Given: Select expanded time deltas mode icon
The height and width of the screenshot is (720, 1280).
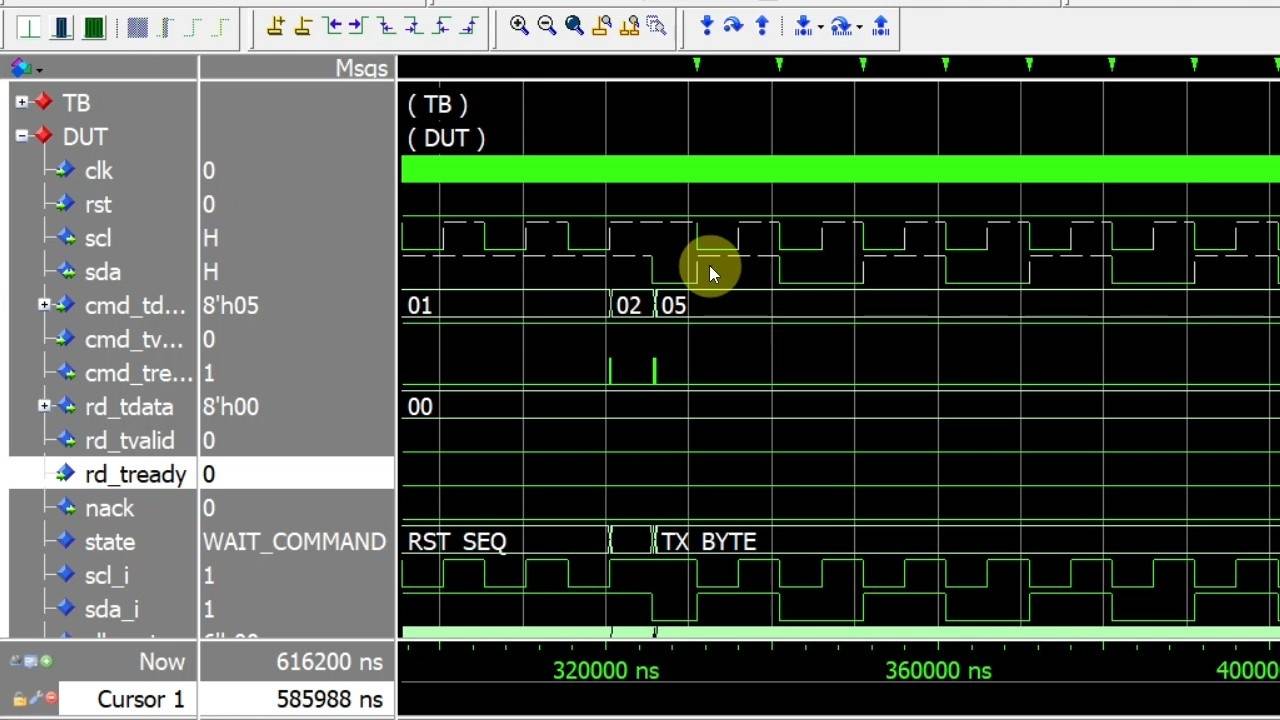Looking at the screenshot, I should point(61,27).
